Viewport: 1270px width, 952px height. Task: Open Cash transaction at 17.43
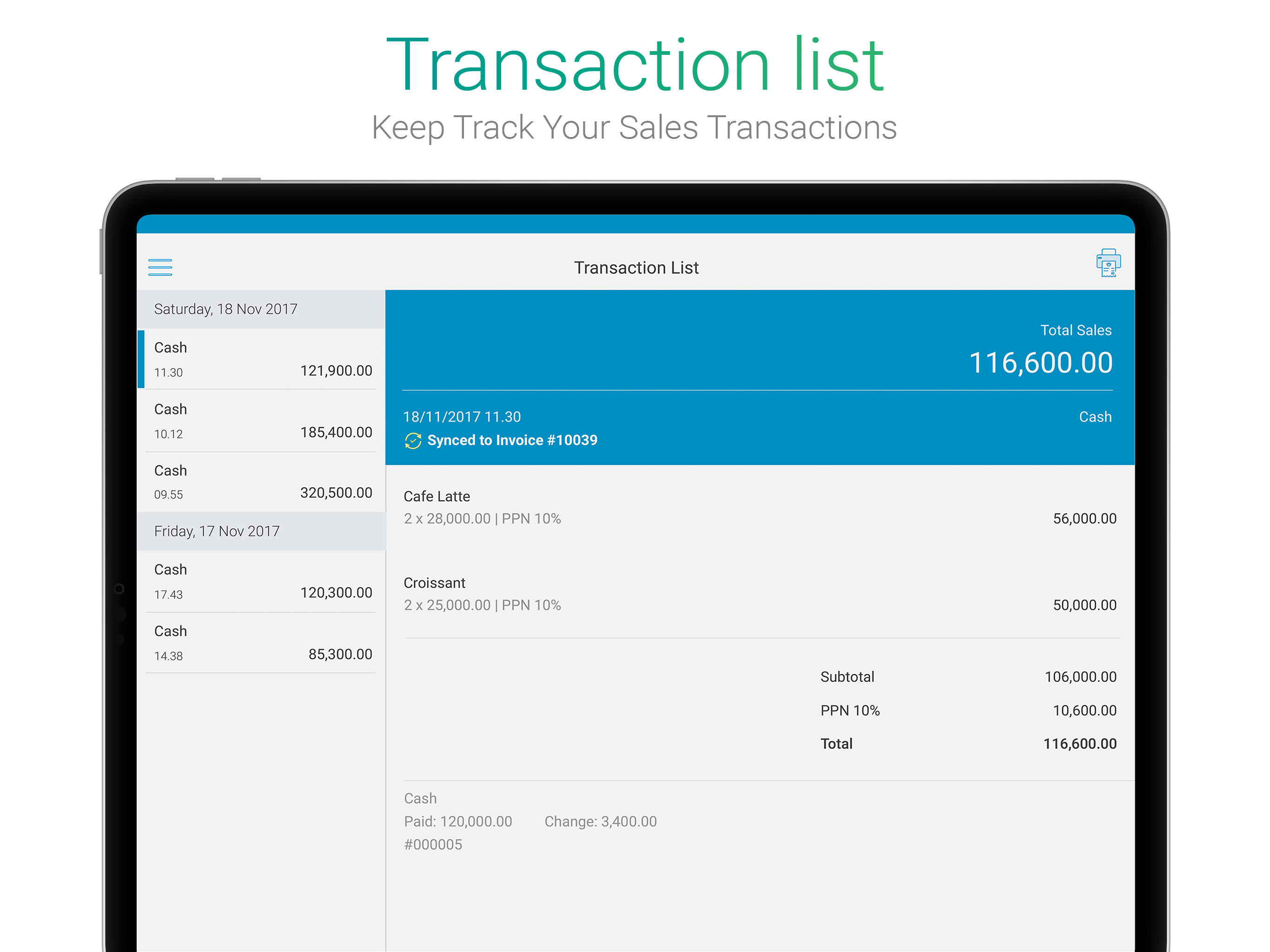pyautogui.click(x=261, y=581)
